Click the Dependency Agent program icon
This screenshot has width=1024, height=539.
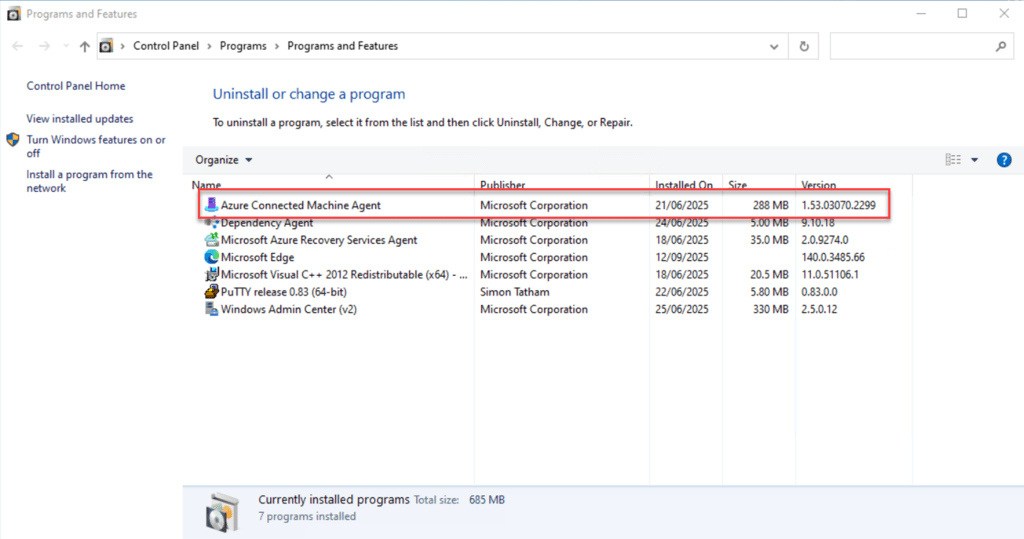click(211, 223)
